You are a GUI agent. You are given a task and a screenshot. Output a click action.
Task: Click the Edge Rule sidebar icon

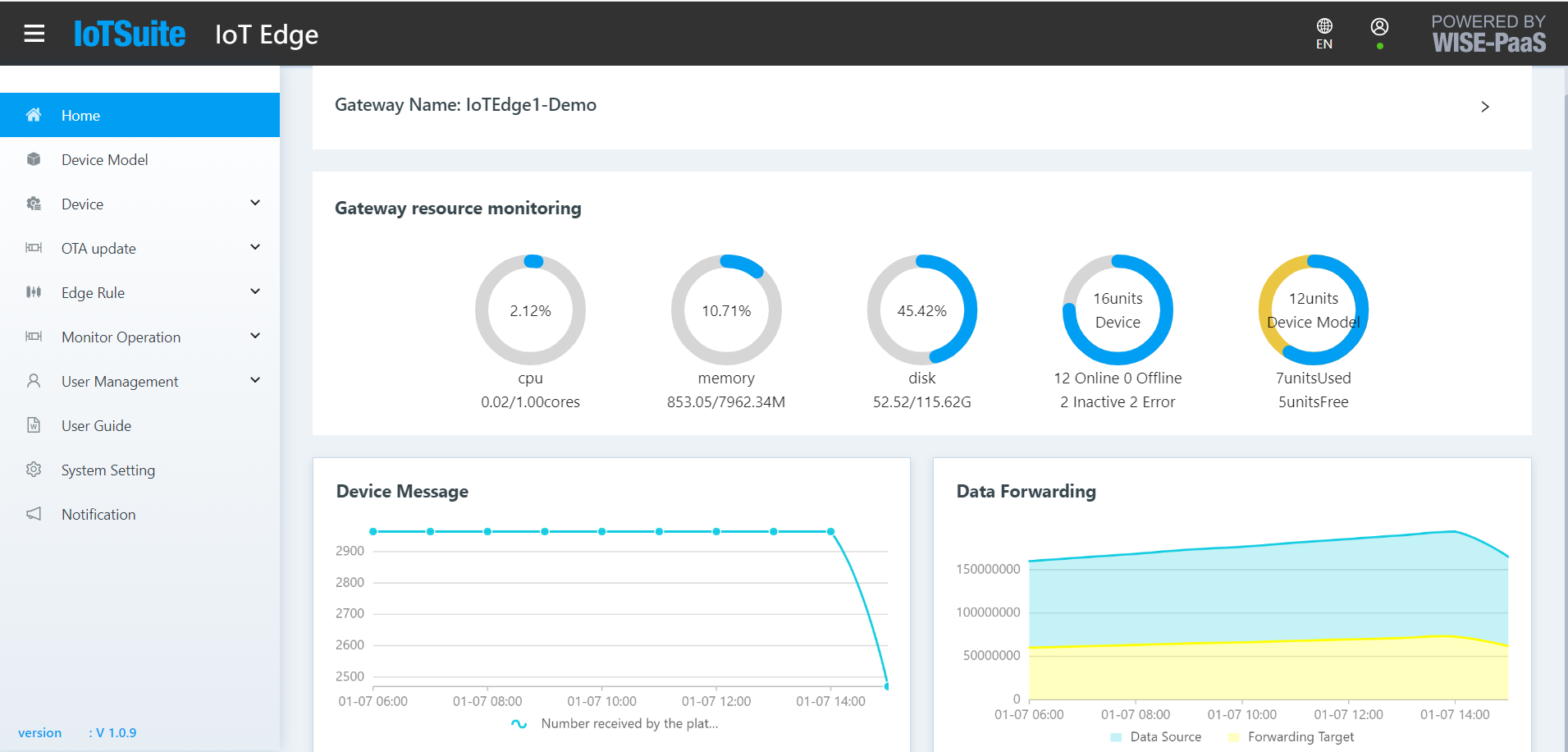click(33, 292)
